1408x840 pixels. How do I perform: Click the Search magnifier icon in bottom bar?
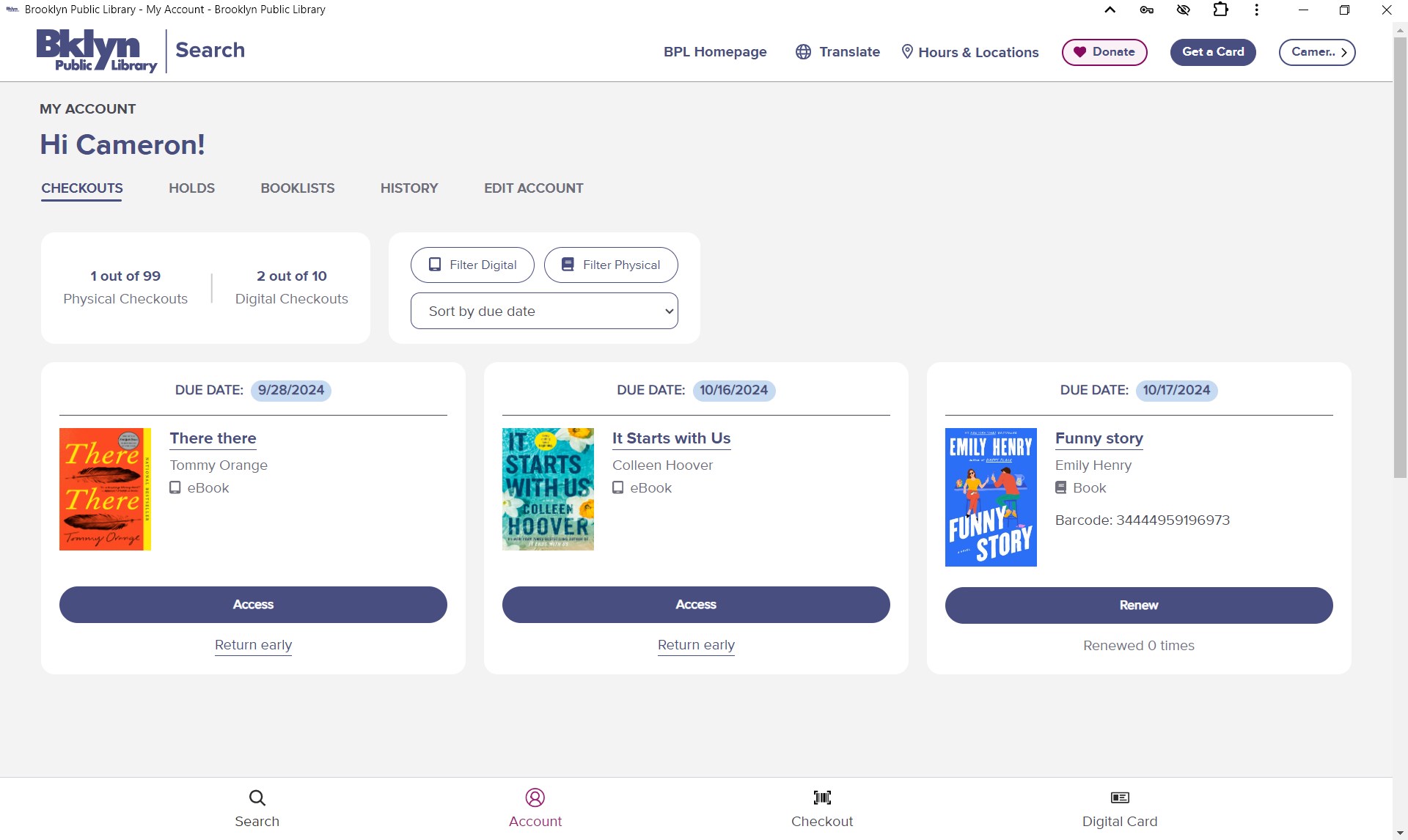pos(257,797)
